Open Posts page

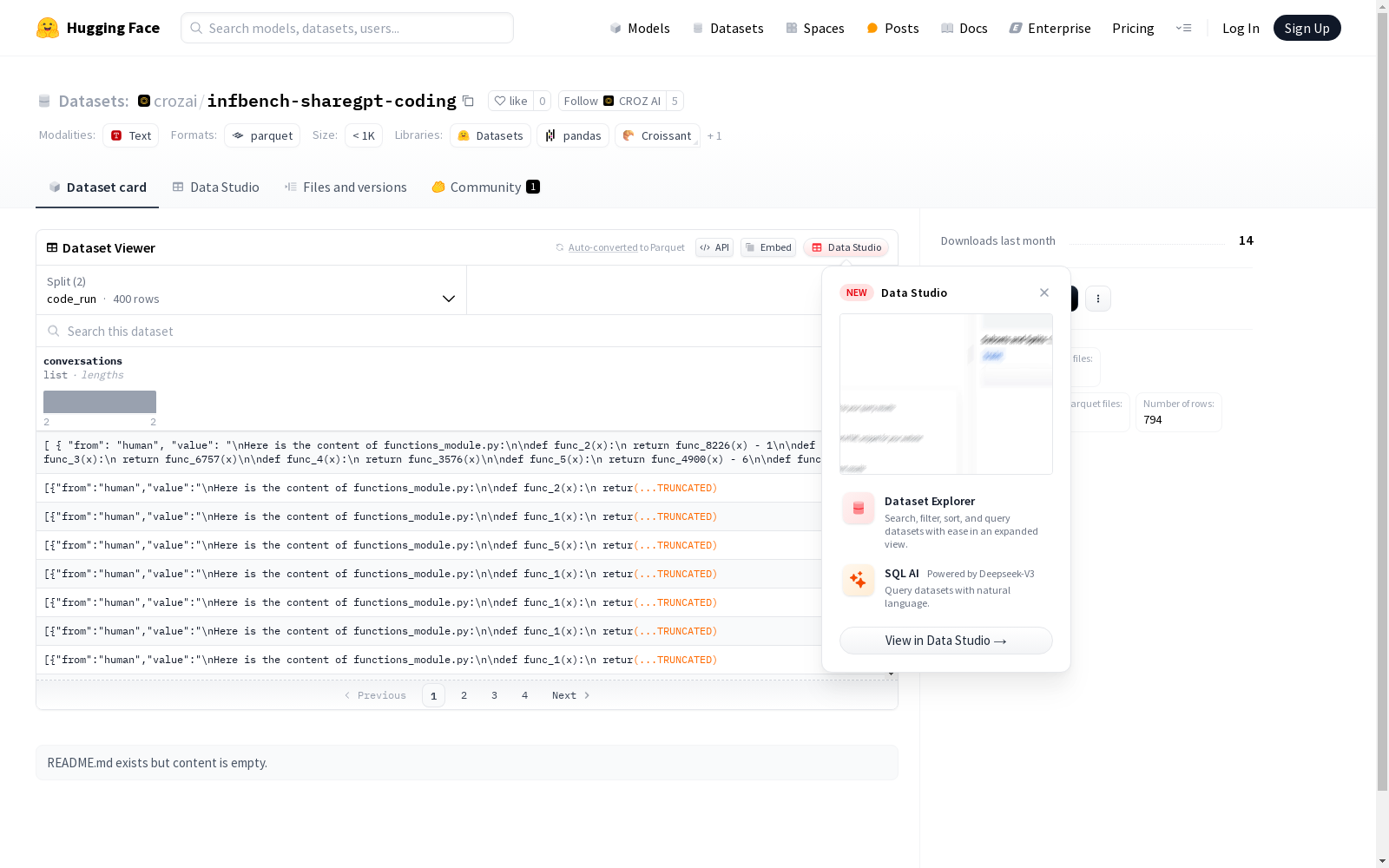pos(892,28)
